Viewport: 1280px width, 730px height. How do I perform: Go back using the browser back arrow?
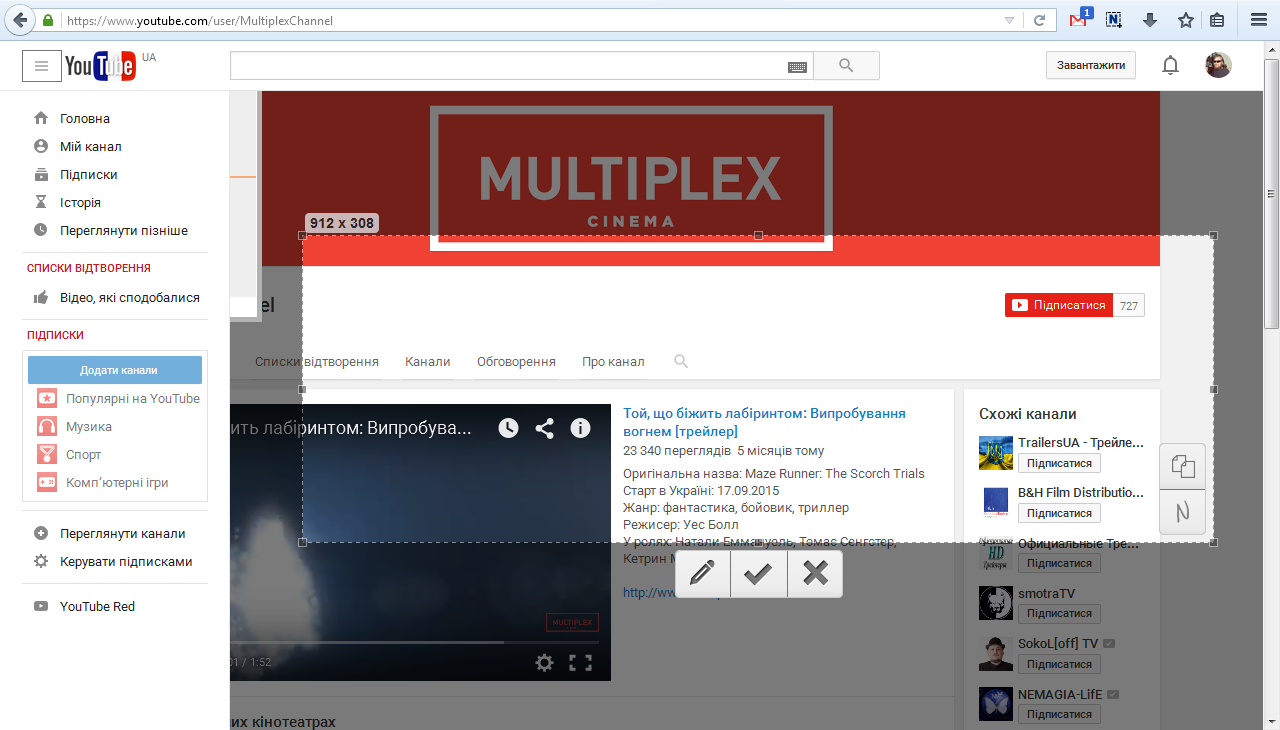point(19,20)
